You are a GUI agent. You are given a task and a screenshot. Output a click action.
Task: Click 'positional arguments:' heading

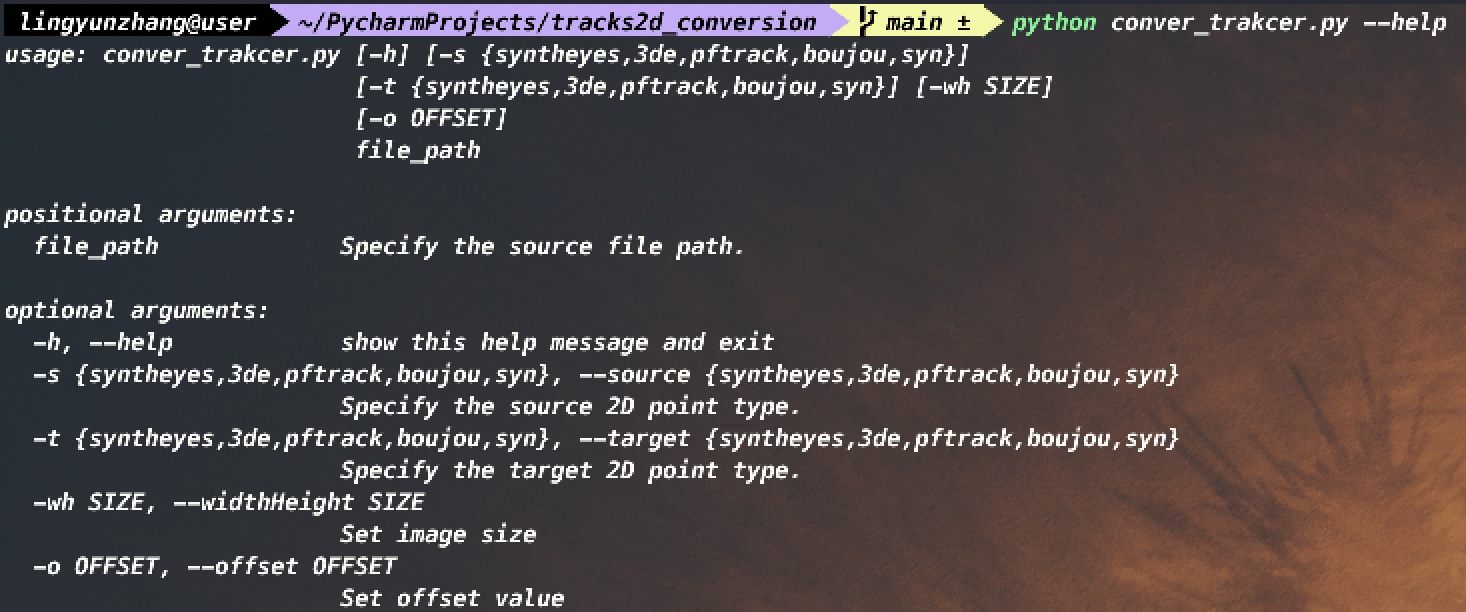[x=151, y=214]
